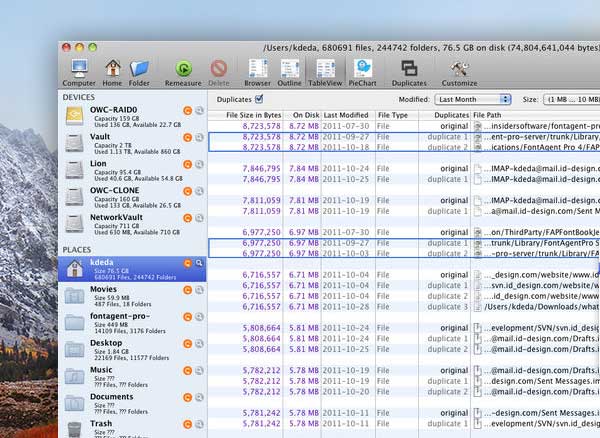The width and height of the screenshot is (600, 438).
Task: Select the original 5,781,242 row
Action: [x=404, y=413]
